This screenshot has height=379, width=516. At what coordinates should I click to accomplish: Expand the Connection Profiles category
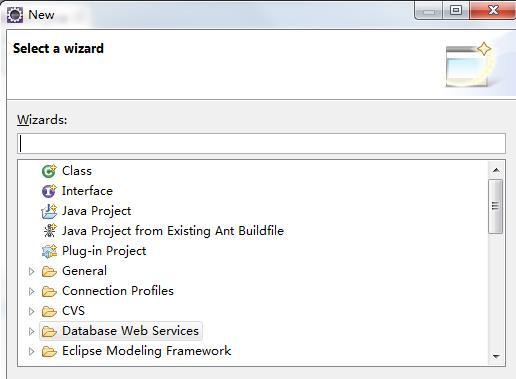pos(31,291)
